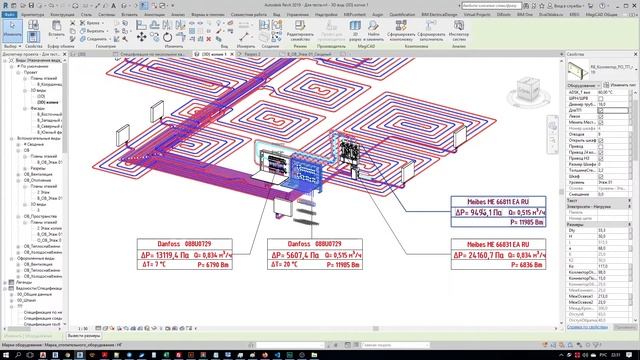640x360 pixels.
Task: Collapse the Фасады tree node
Action: pos(25,109)
